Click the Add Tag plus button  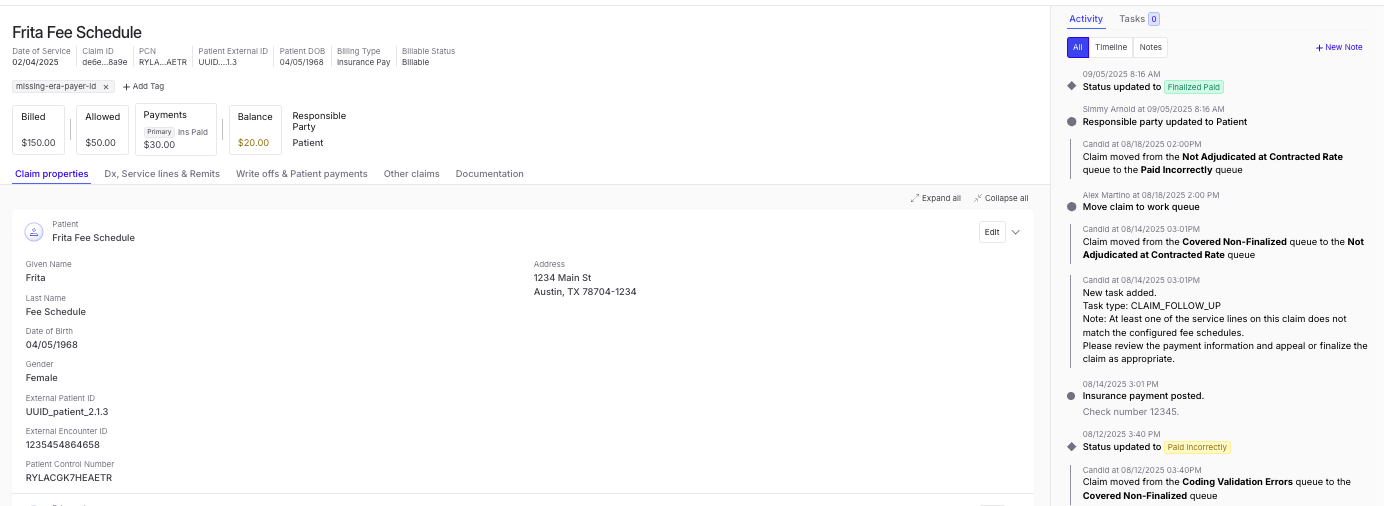coord(127,87)
